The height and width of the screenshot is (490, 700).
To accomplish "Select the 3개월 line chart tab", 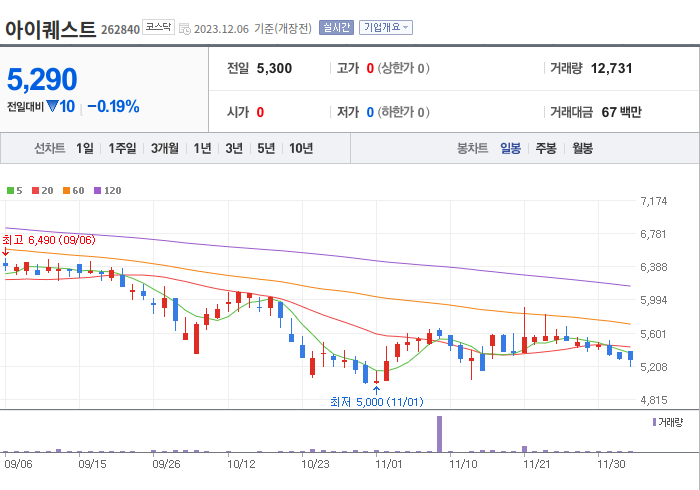I will point(165,148).
